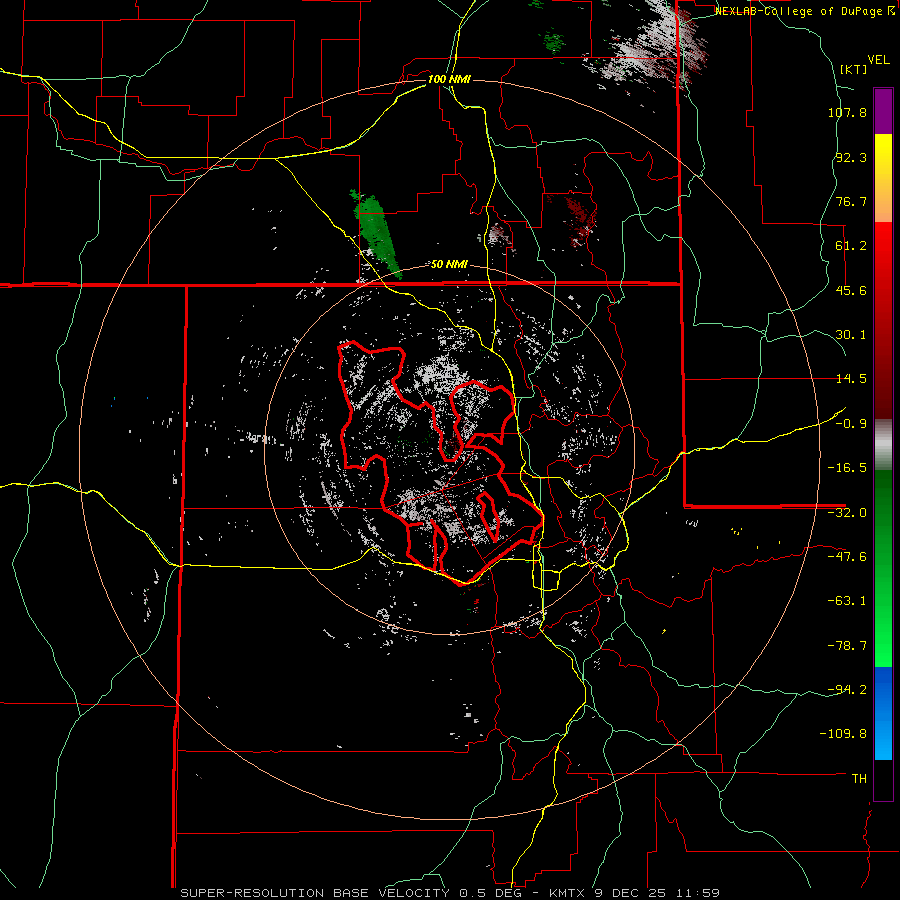Select the 107.8 scale value
The width and height of the screenshot is (900, 900).
click(847, 112)
